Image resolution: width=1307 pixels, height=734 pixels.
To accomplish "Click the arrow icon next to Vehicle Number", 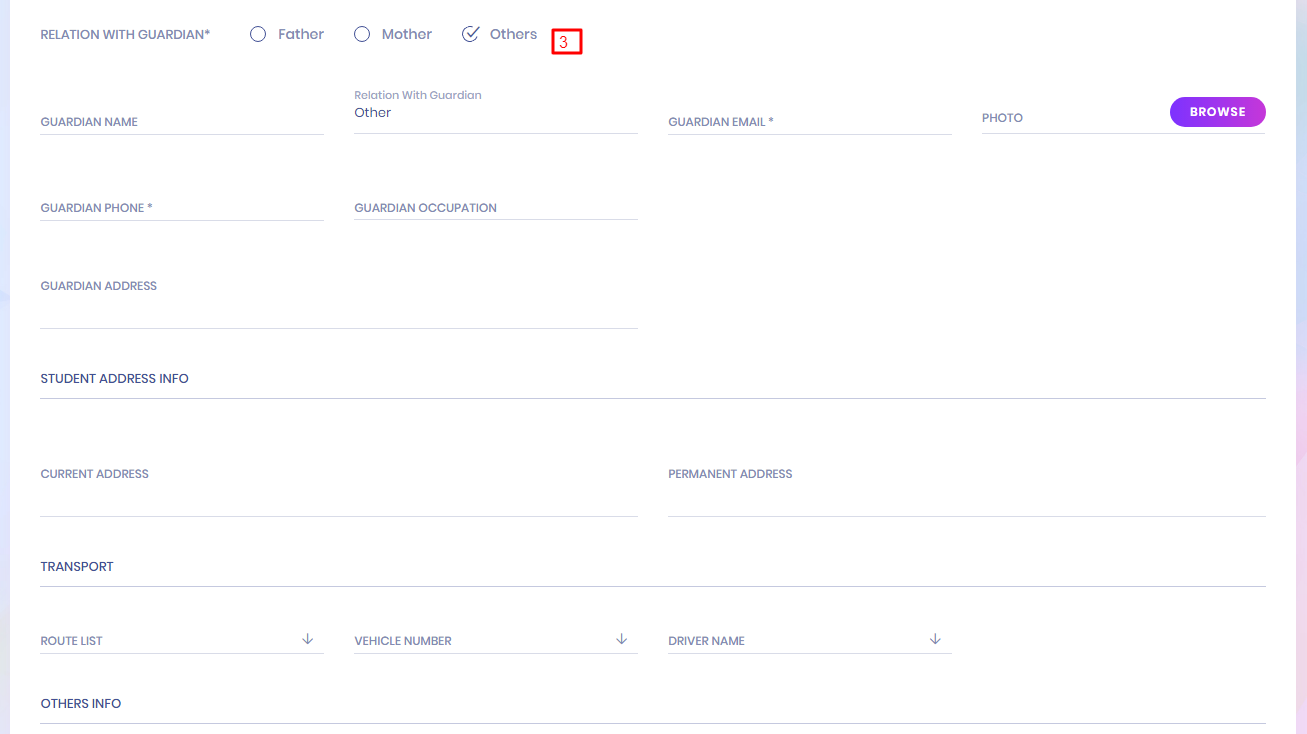I will pyautogui.click(x=621, y=639).
